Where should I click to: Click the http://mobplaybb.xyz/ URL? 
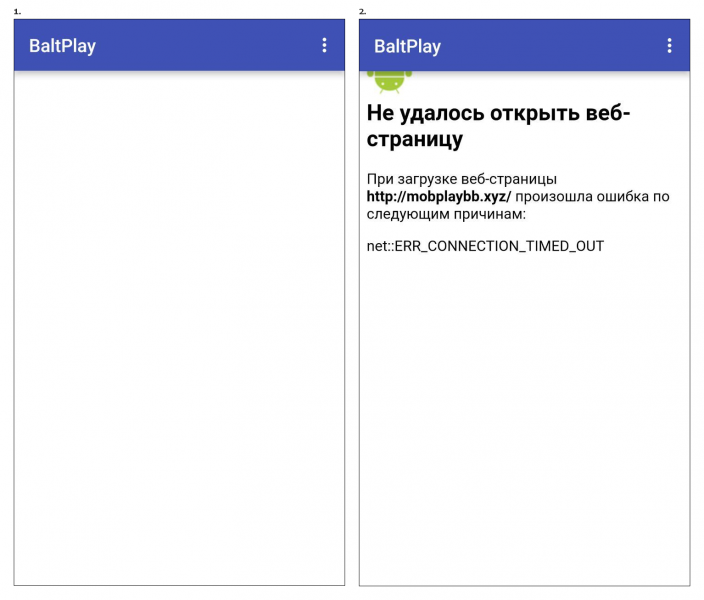(439, 197)
